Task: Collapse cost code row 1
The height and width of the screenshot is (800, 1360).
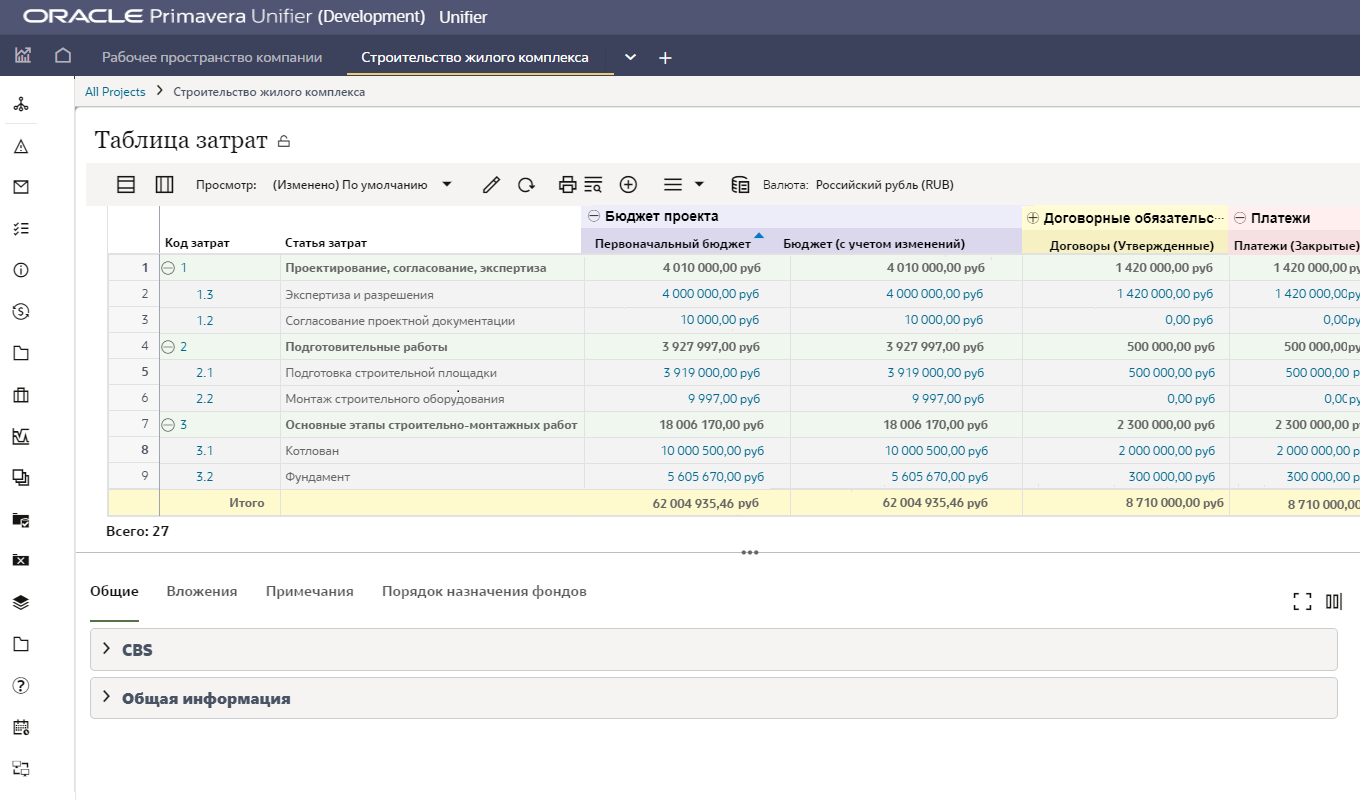Action: click(x=168, y=268)
